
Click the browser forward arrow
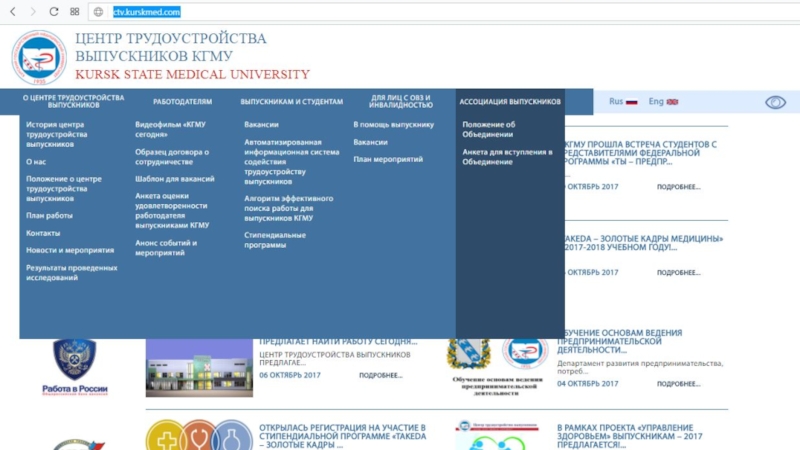coord(33,11)
